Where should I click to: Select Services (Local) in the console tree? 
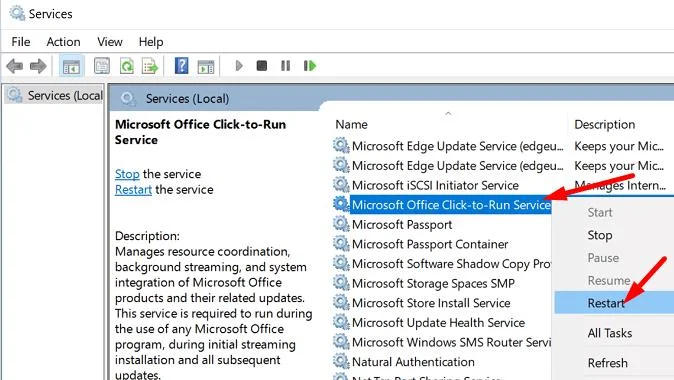(53, 95)
